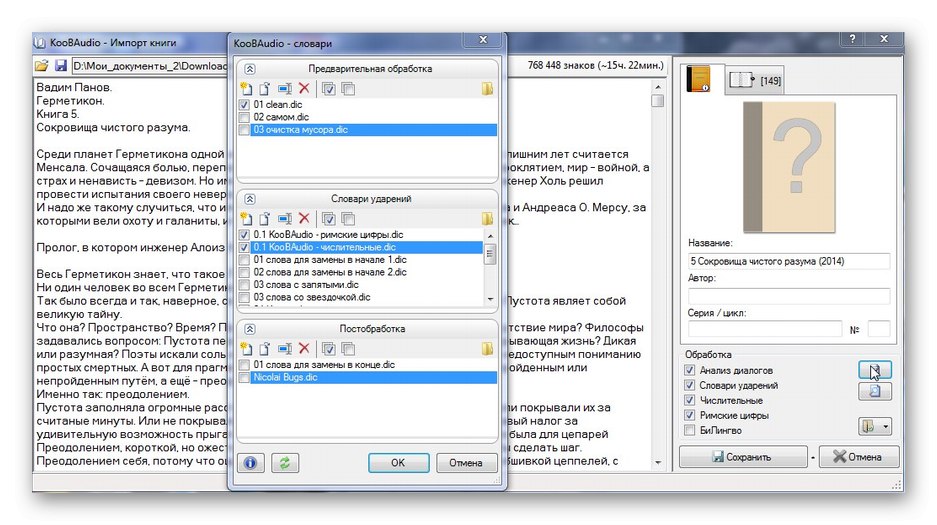Click new dictionary icon in Предварительная обработка toolbar
The width and height of the screenshot is (937, 525).
pyautogui.click(x=246, y=89)
